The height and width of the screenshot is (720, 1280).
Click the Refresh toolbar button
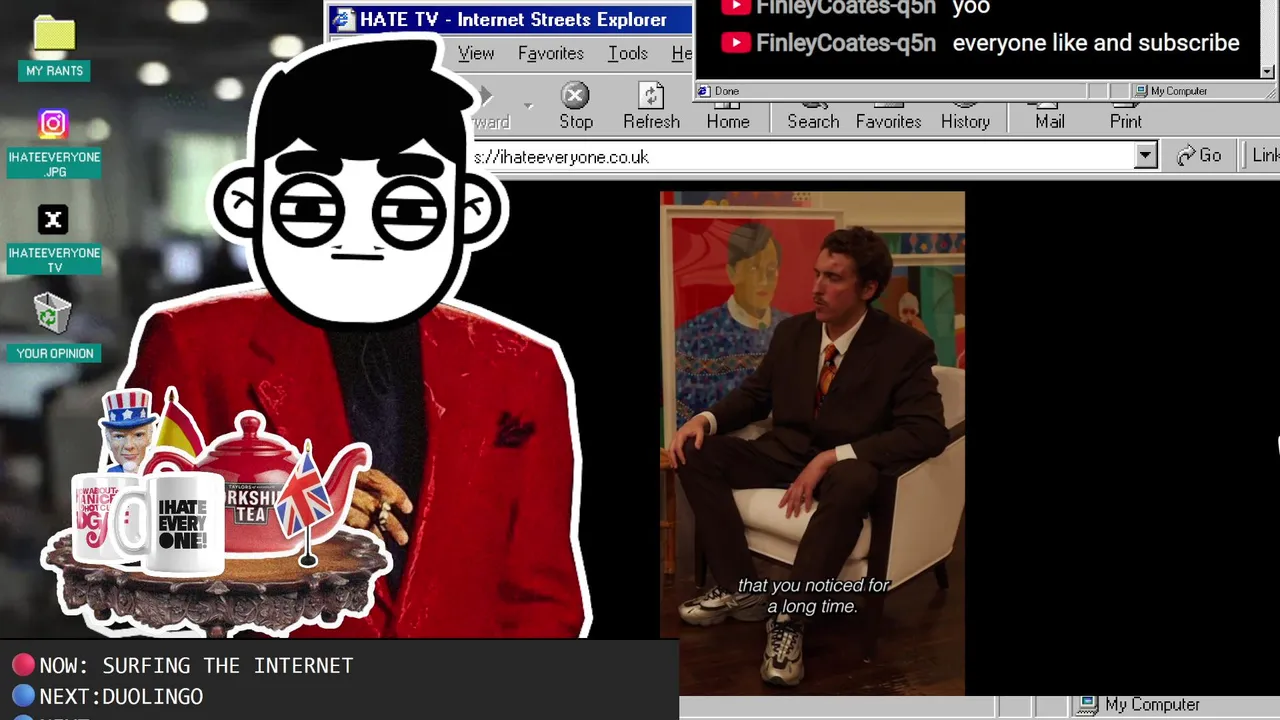click(x=651, y=107)
